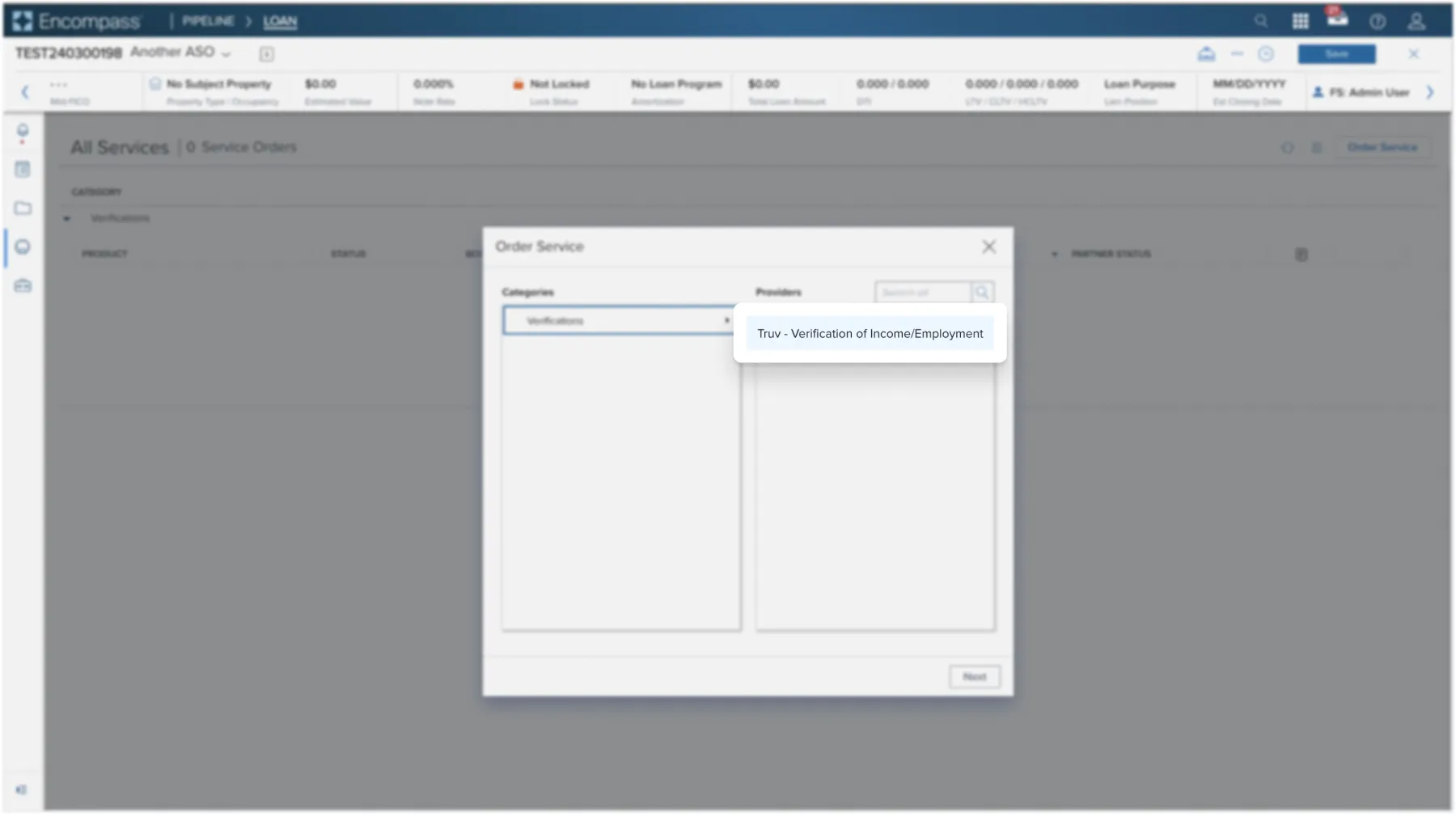Click the No Loan Program field

click(676, 84)
